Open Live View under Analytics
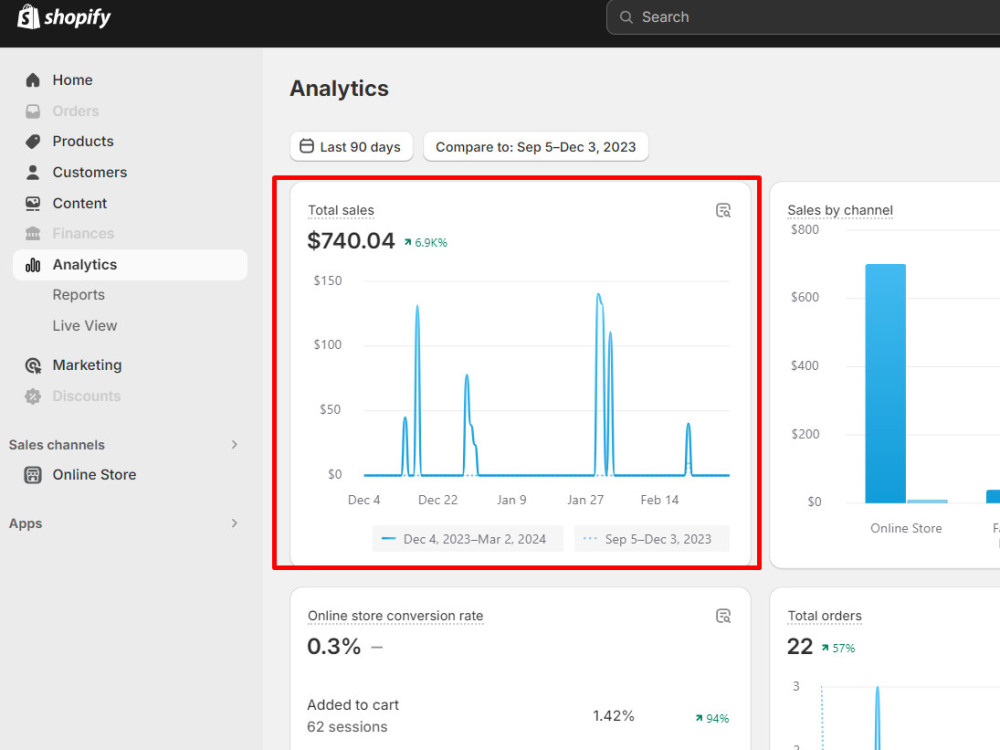The image size is (1000, 750). [x=85, y=326]
